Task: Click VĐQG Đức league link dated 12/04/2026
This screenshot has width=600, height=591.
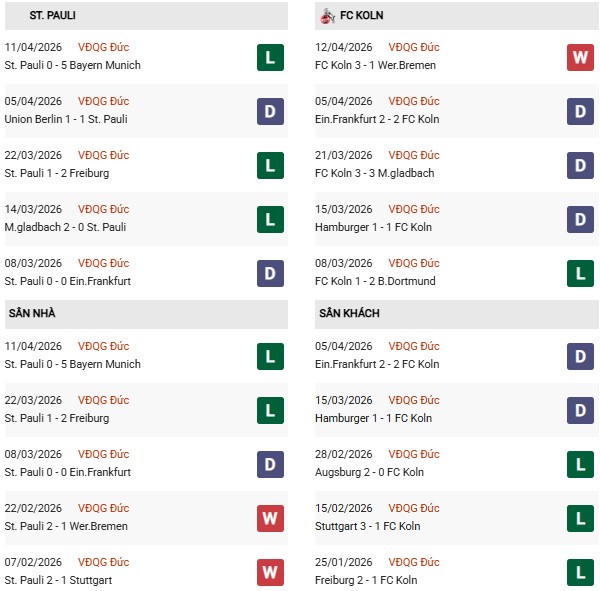Action: coord(416,47)
